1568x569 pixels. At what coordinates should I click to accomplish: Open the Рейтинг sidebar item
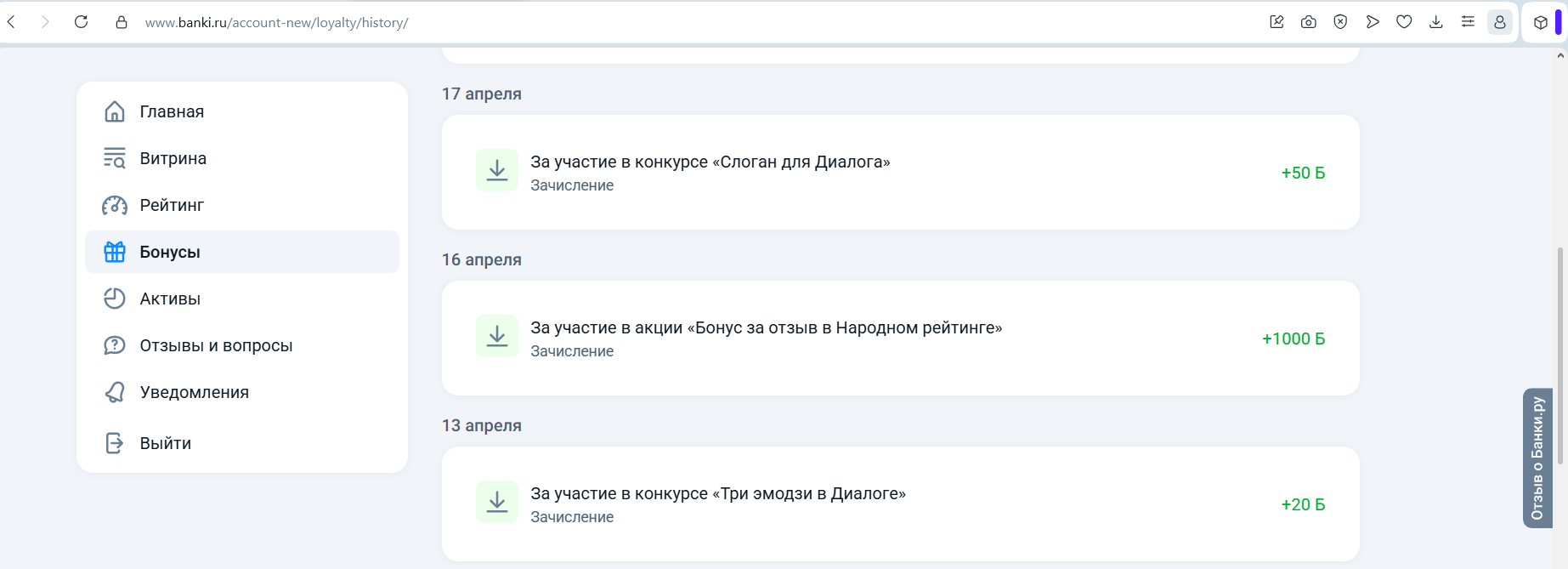point(172,205)
